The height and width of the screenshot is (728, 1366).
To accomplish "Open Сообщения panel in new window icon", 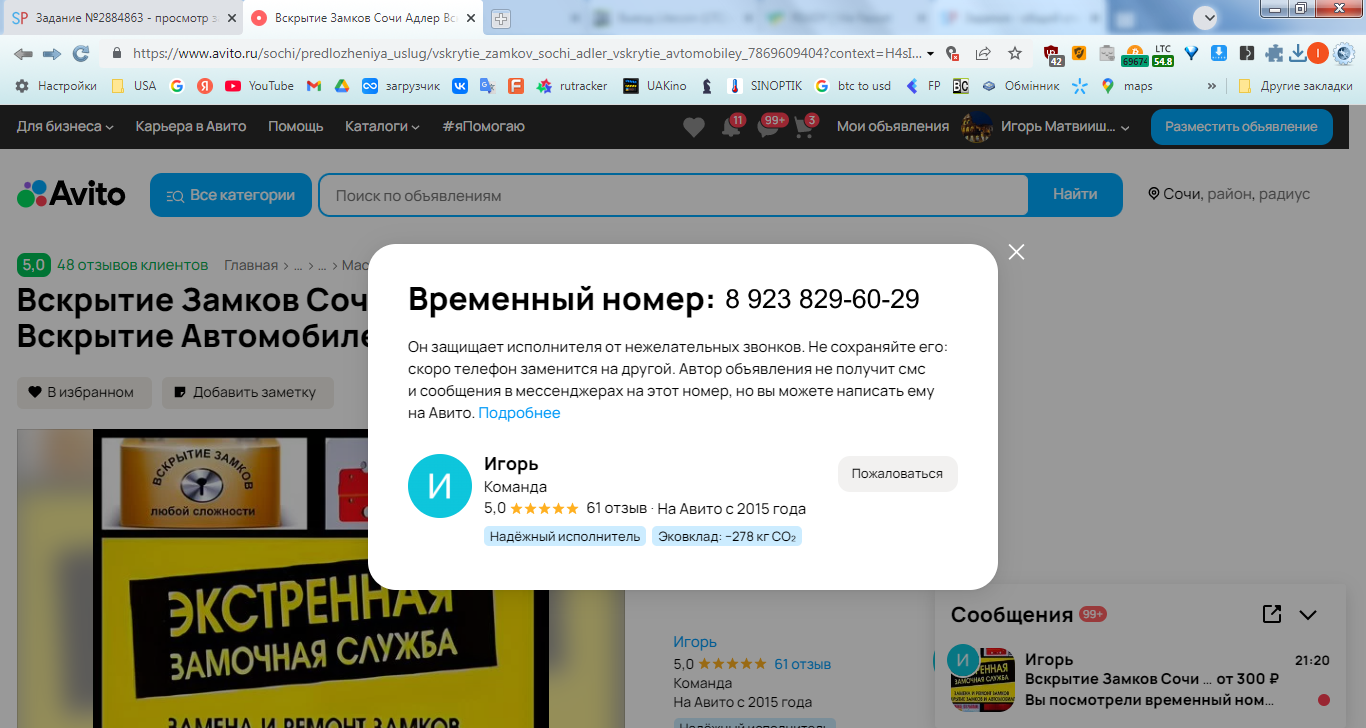I will [1272, 614].
